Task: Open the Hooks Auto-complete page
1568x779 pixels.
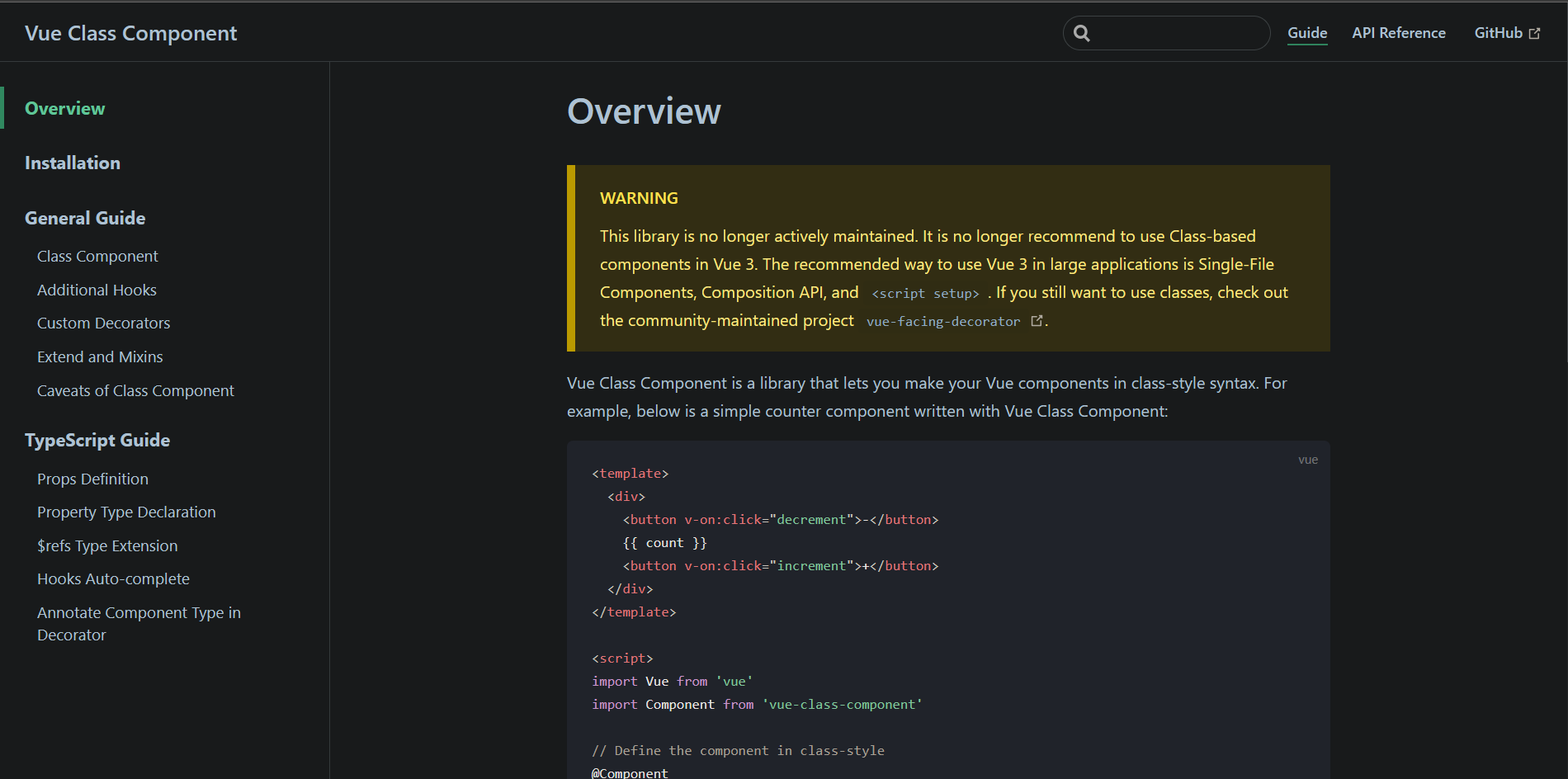Action: 113,579
